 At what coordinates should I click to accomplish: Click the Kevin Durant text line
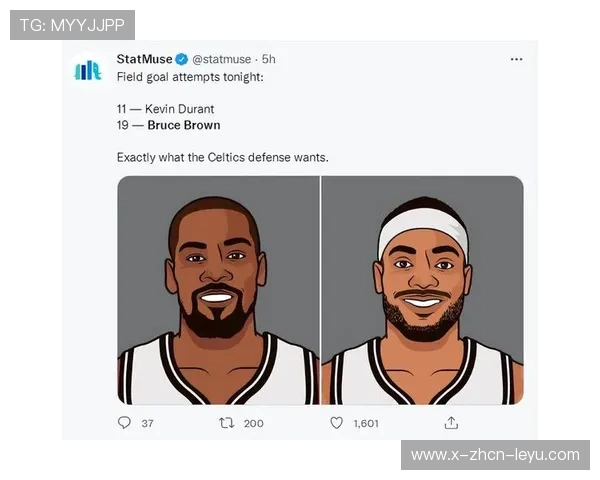[x=165, y=109]
